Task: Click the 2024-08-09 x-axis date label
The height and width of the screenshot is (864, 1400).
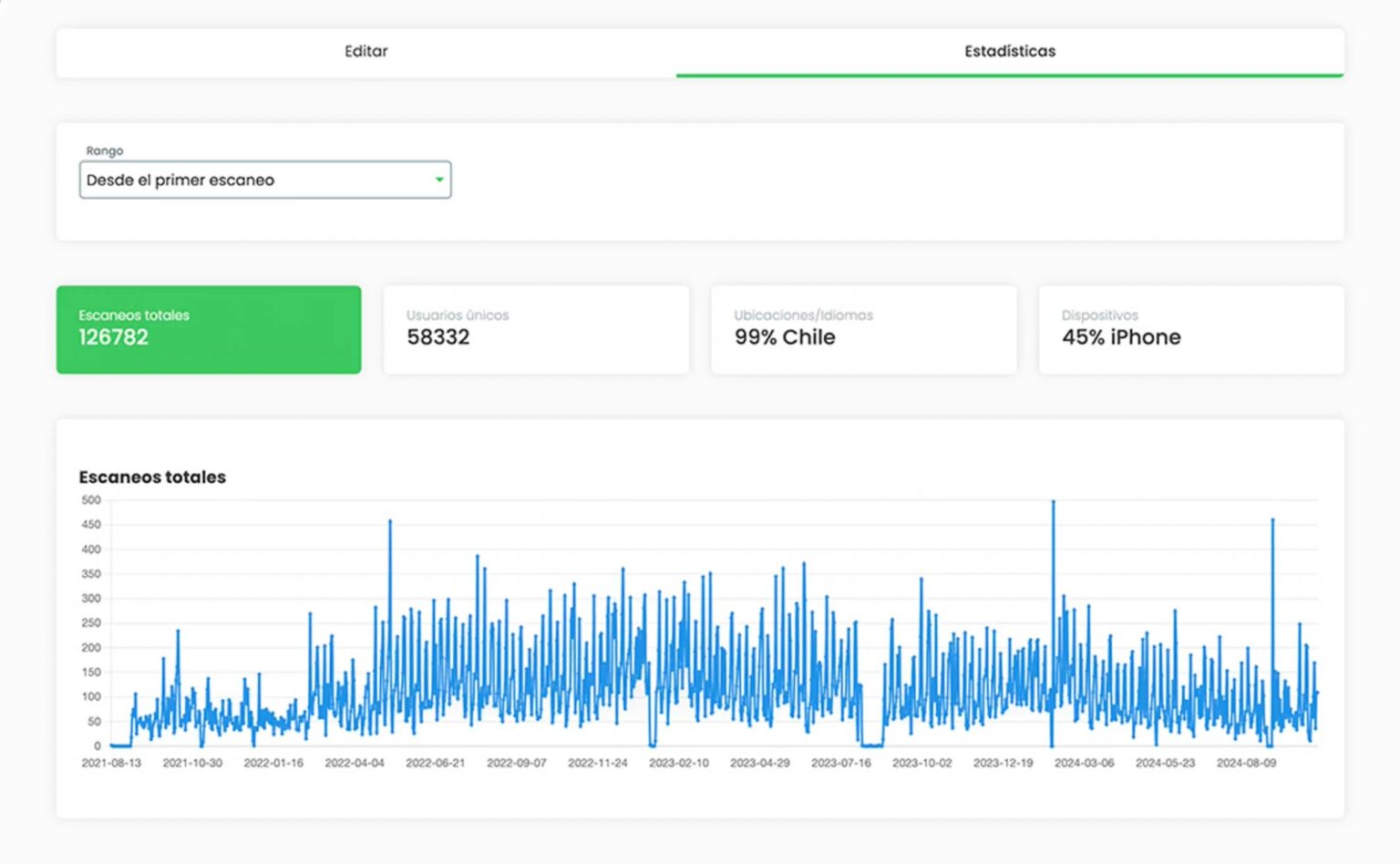Action: pos(1246,763)
